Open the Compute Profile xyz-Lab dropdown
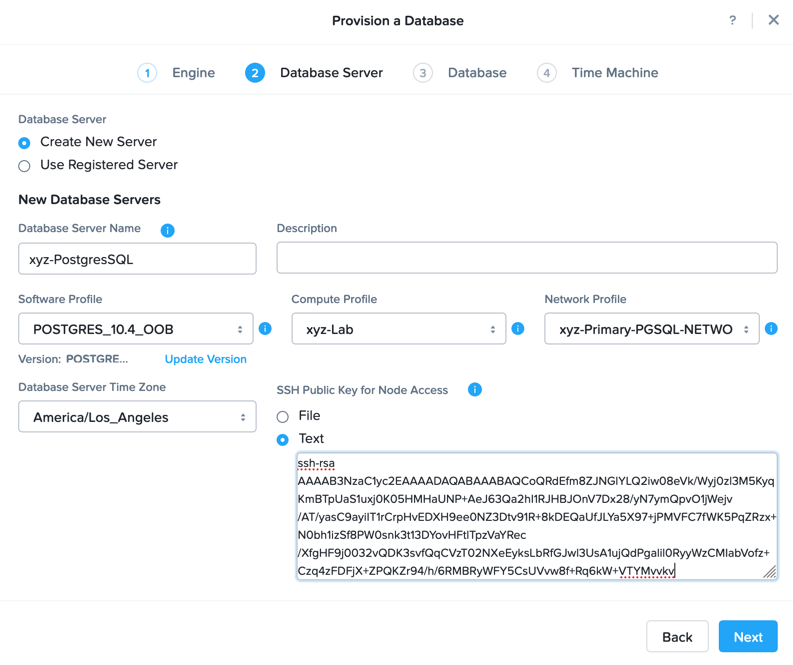Image resolution: width=793 pixels, height=665 pixels. tap(399, 329)
